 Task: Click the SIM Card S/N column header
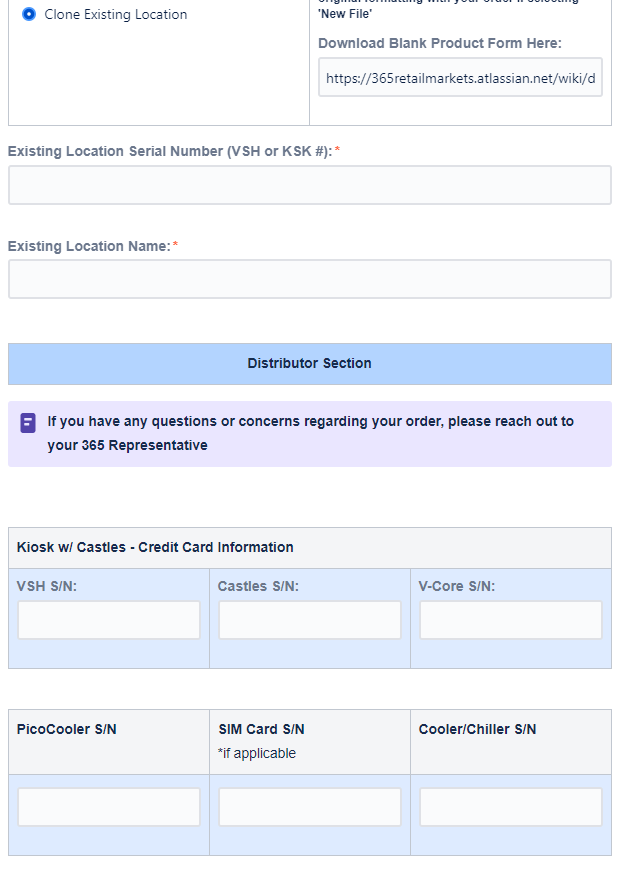(262, 729)
